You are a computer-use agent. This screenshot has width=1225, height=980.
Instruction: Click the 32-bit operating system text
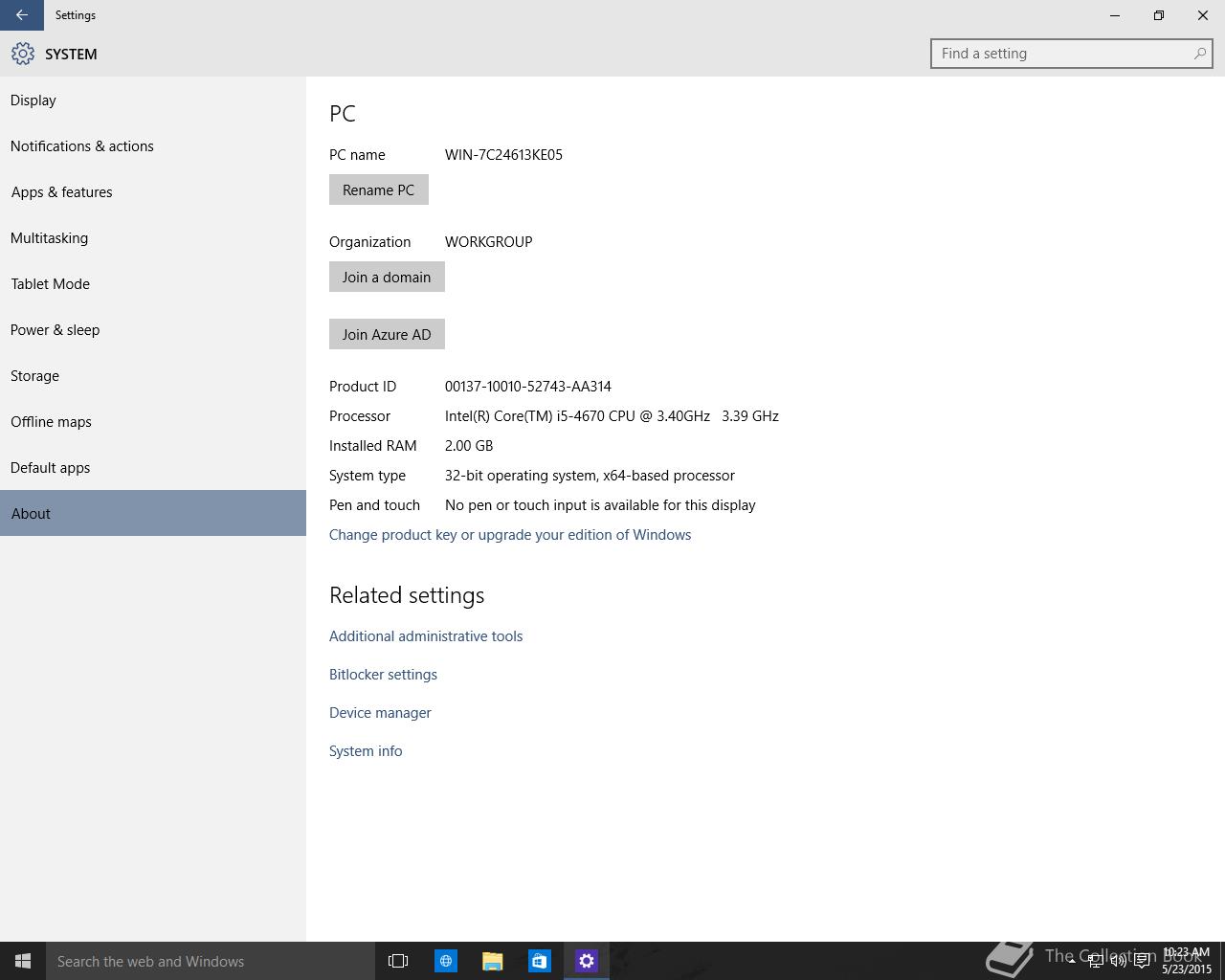point(590,476)
